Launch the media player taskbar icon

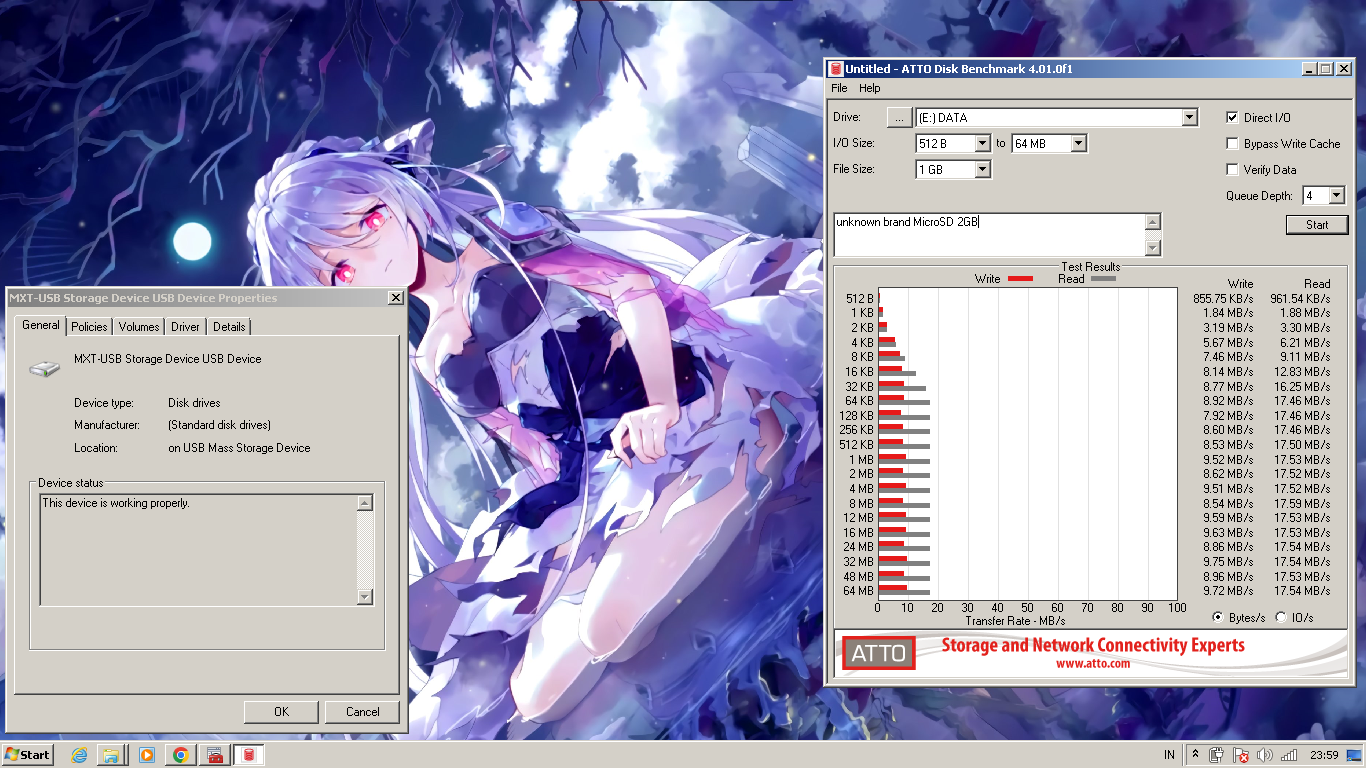pyautogui.click(x=147, y=755)
